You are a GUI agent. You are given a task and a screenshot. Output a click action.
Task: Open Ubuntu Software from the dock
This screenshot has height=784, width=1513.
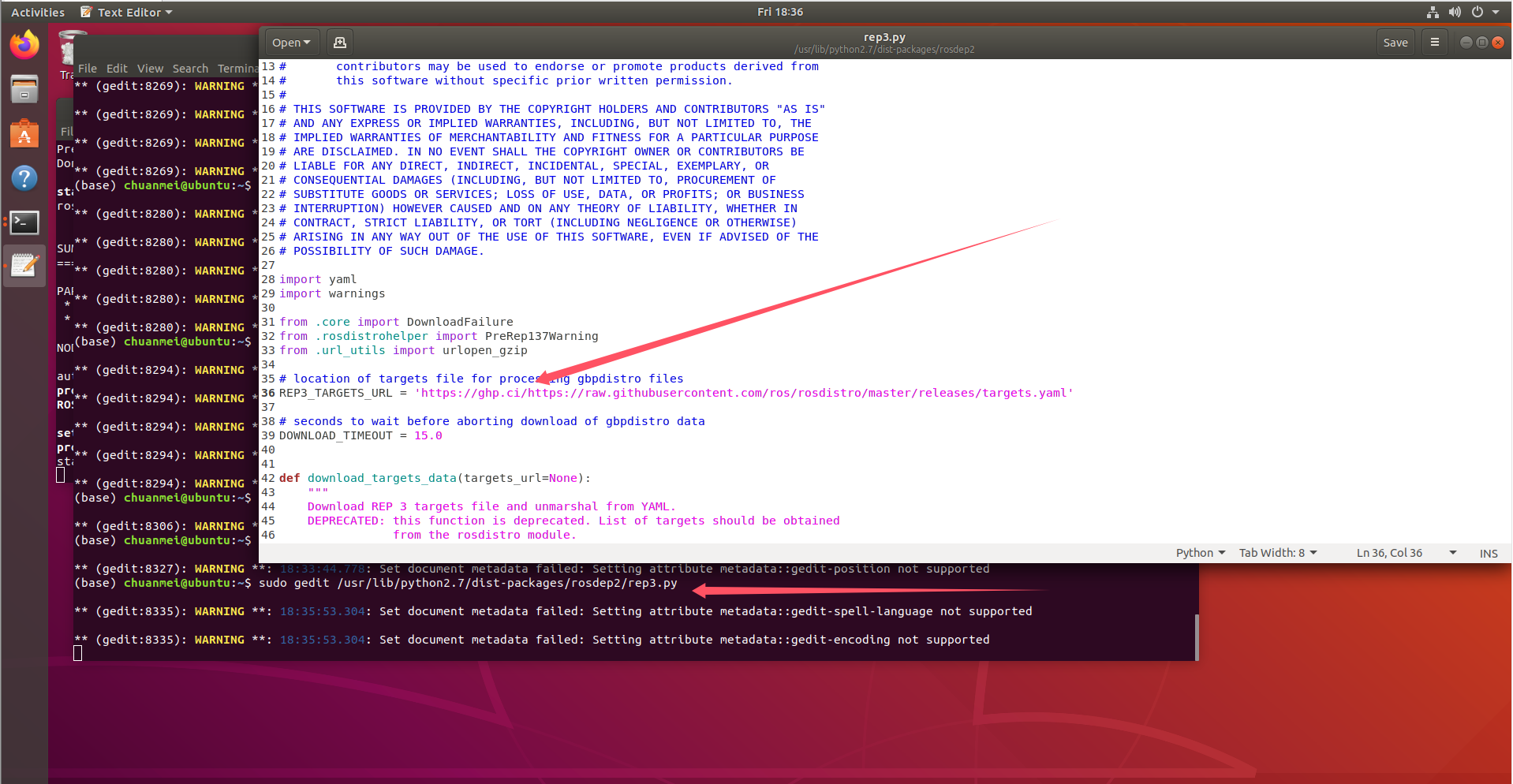[24, 134]
